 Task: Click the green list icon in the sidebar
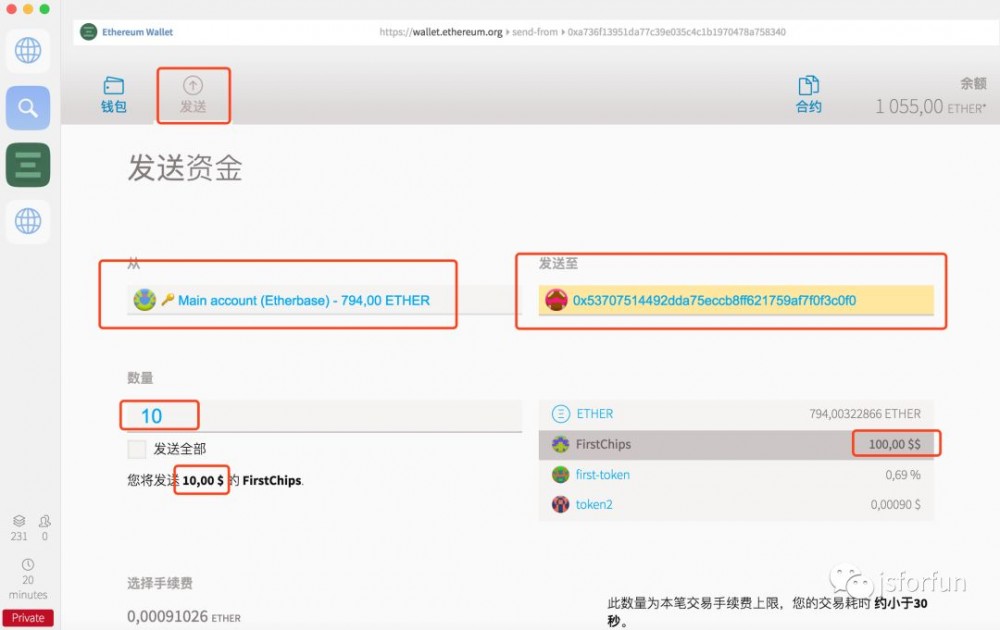point(27,164)
